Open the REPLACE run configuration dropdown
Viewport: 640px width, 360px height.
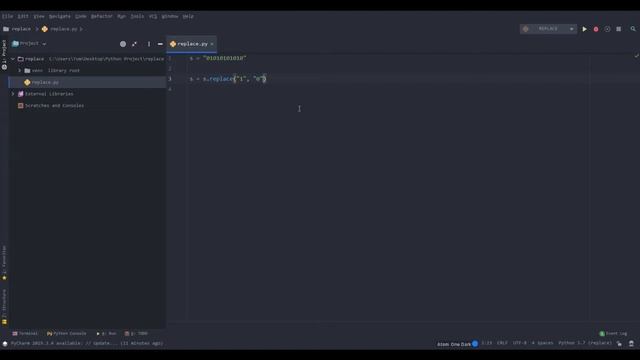pos(548,29)
